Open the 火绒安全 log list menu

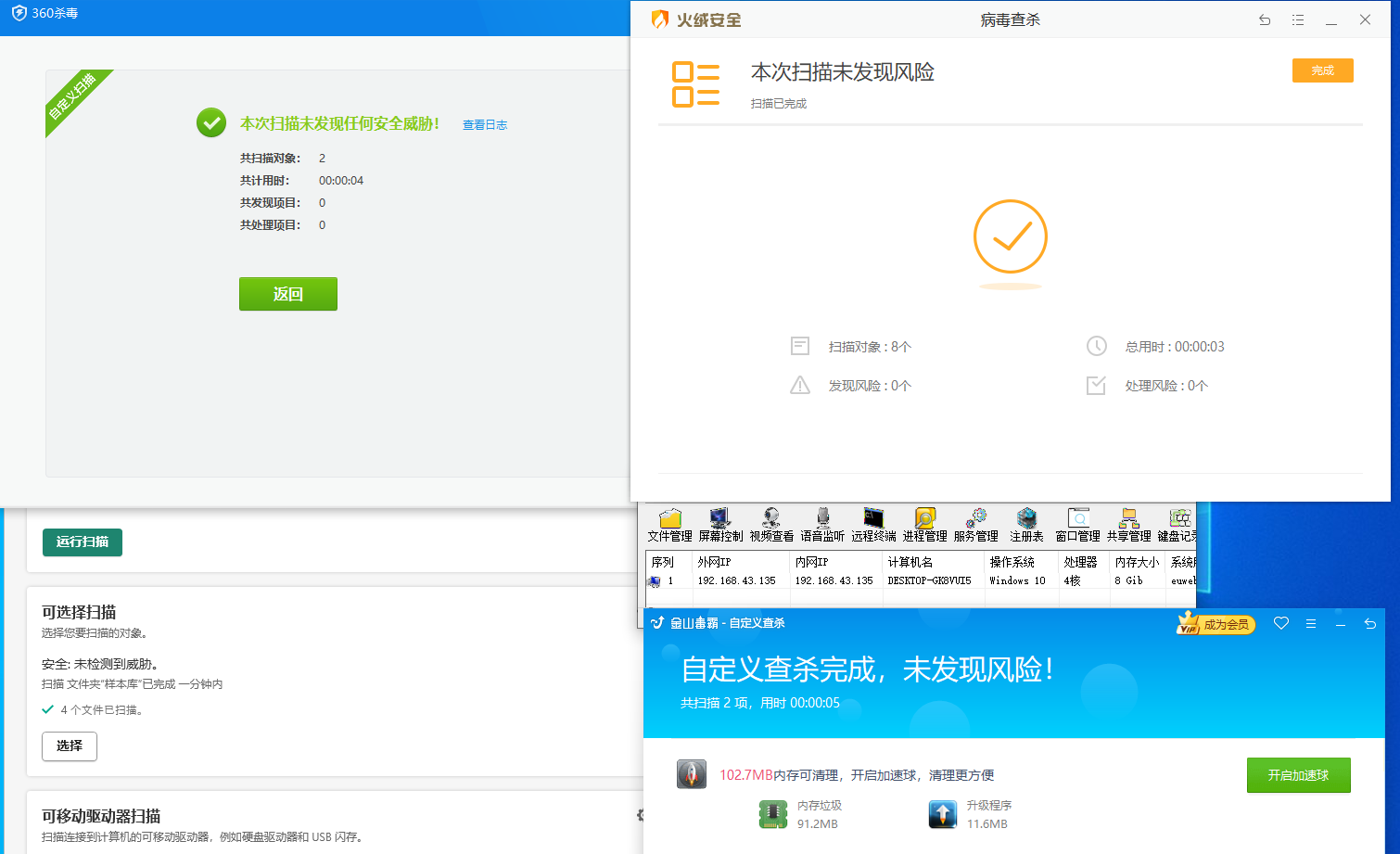click(x=1298, y=19)
